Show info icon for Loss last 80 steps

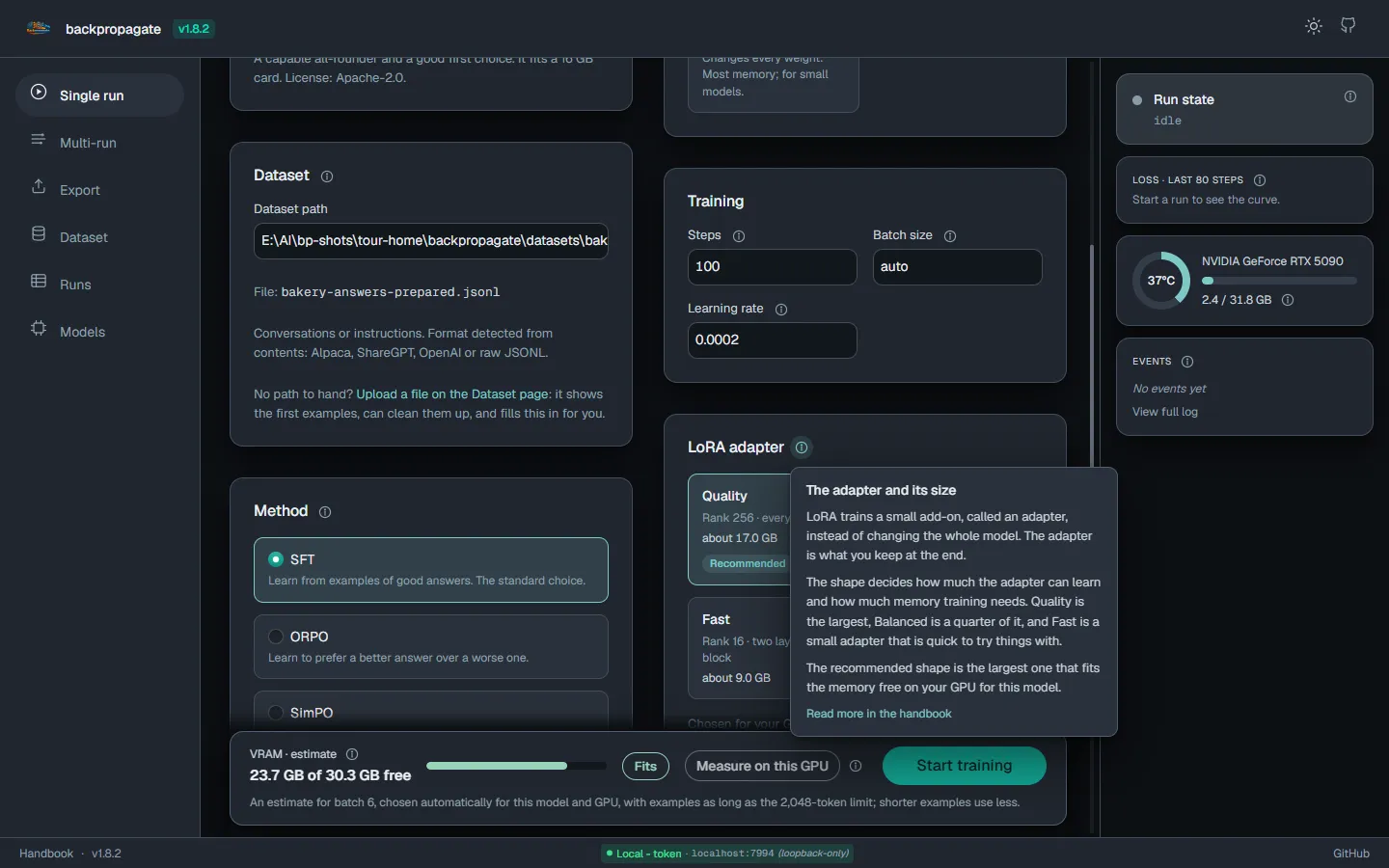pyautogui.click(x=1260, y=180)
